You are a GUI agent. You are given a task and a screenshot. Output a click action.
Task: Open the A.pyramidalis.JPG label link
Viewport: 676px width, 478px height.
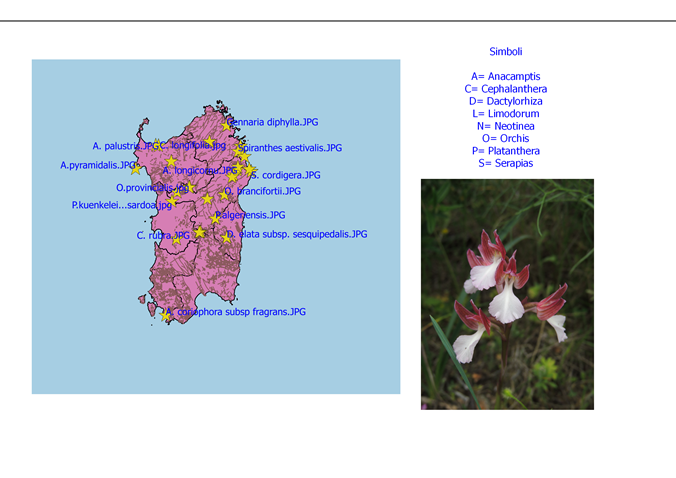pyautogui.click(x=97, y=165)
